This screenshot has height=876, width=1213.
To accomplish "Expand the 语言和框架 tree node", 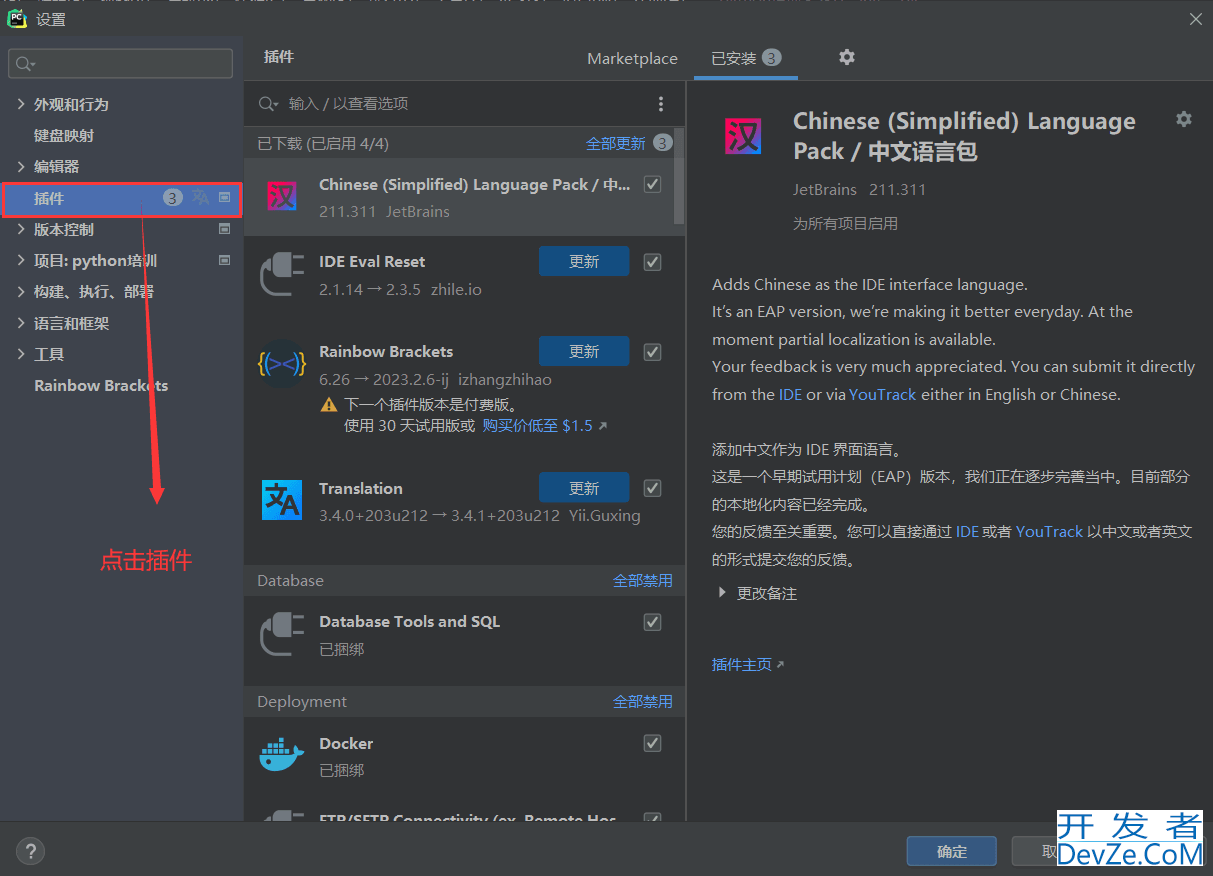I will (x=21, y=323).
